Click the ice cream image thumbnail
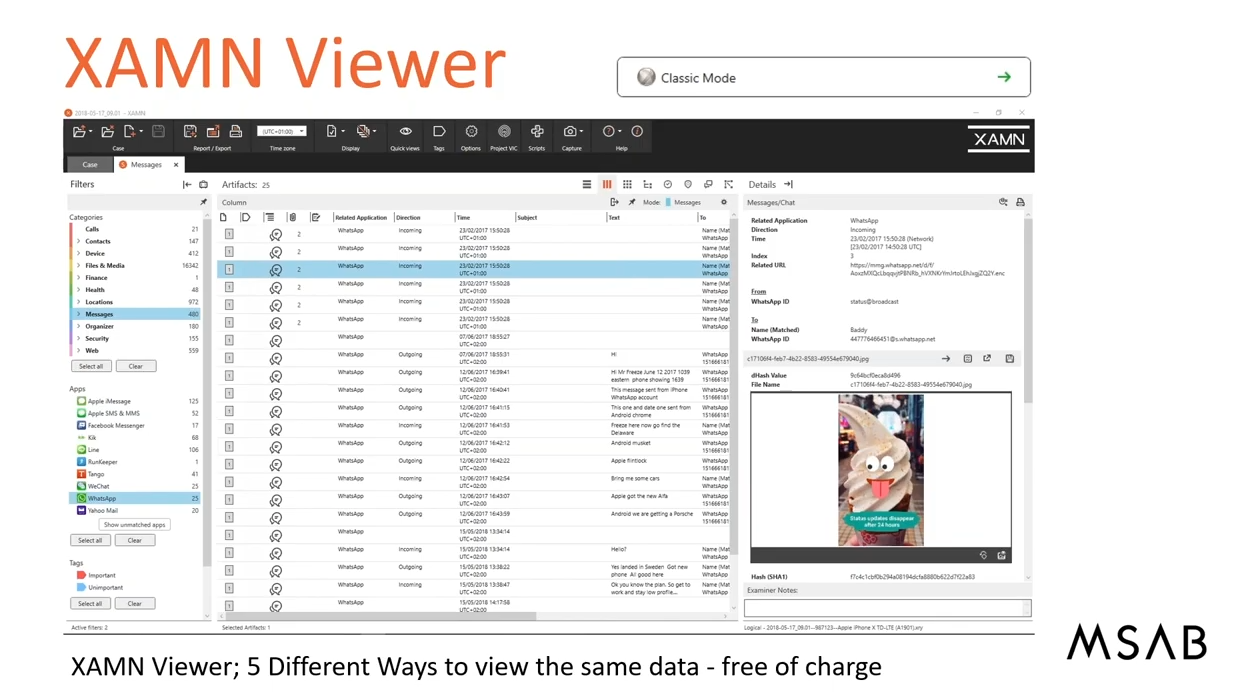The width and height of the screenshot is (1240, 694). click(x=880, y=470)
